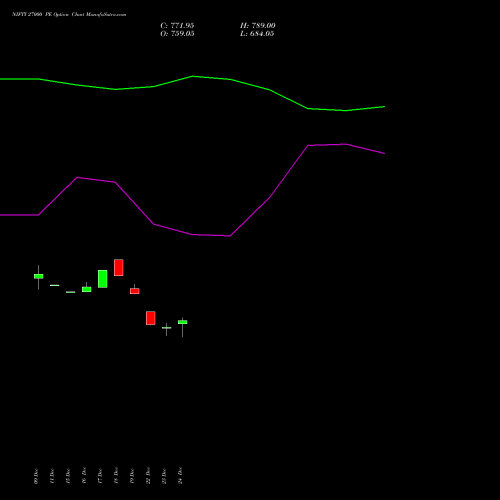Select the doji candlestick for 23 Dec
Viewport: 500px width, 500px height.
coord(166,328)
